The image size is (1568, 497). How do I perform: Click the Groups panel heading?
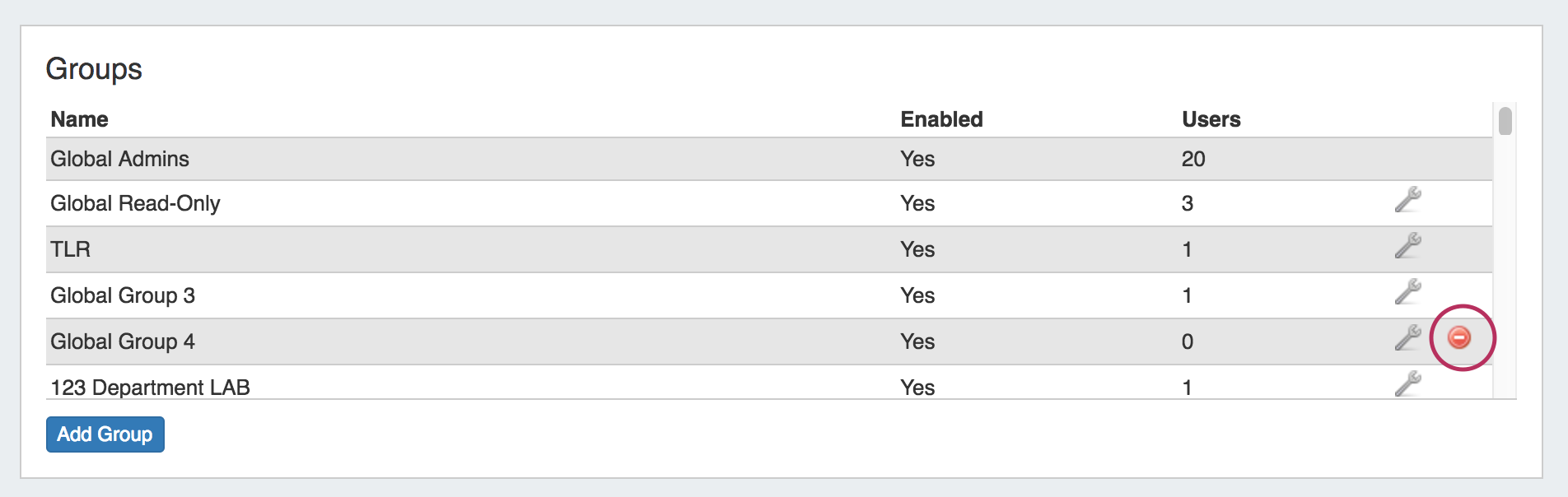point(94,69)
